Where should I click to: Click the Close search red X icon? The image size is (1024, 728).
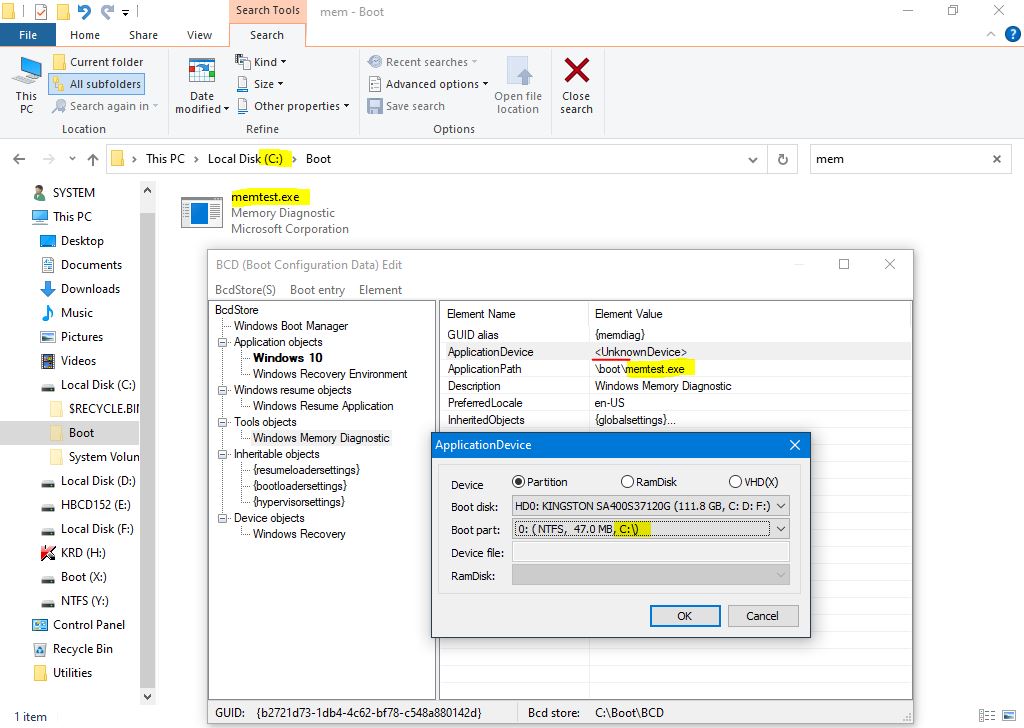click(576, 72)
